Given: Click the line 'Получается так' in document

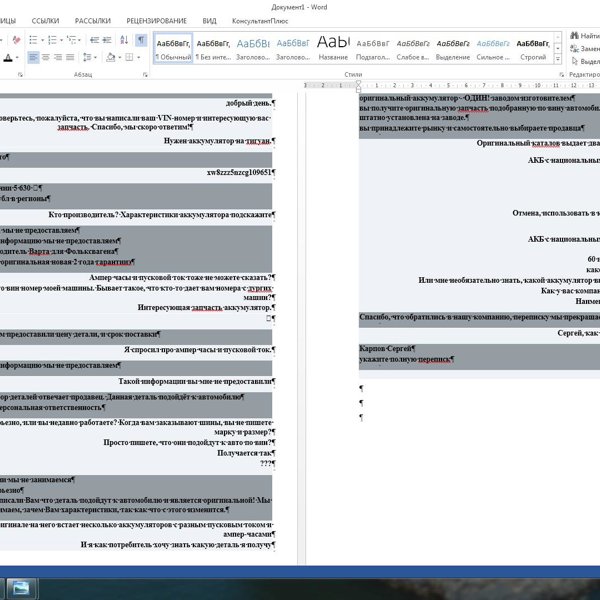Looking at the screenshot, I should pos(246,453).
